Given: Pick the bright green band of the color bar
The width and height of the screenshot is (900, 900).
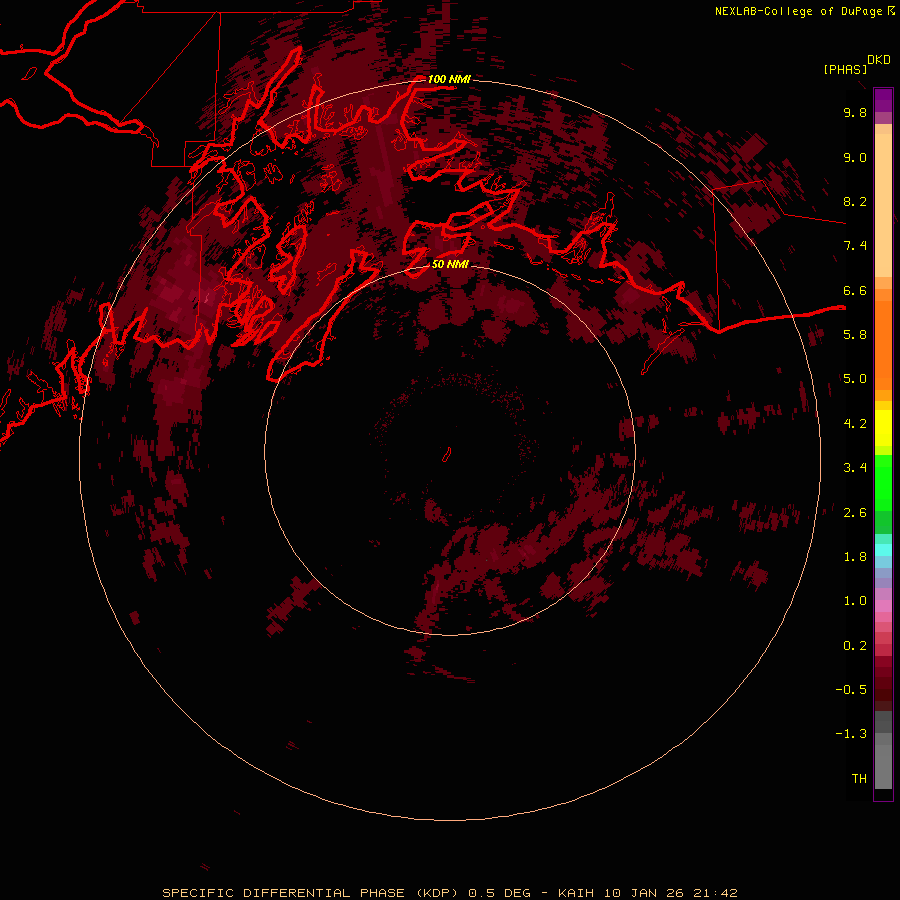Looking at the screenshot, I should click(883, 482).
